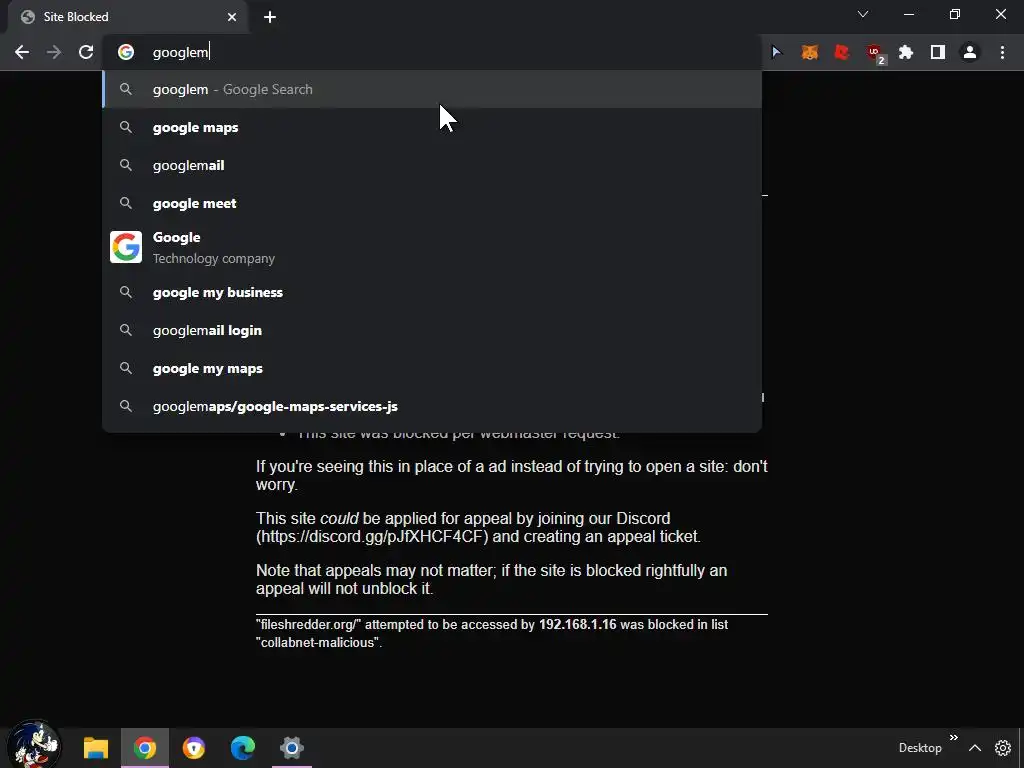Image resolution: width=1024 pixels, height=768 pixels.
Task: Show hidden system tray icons
Action: tap(974, 748)
